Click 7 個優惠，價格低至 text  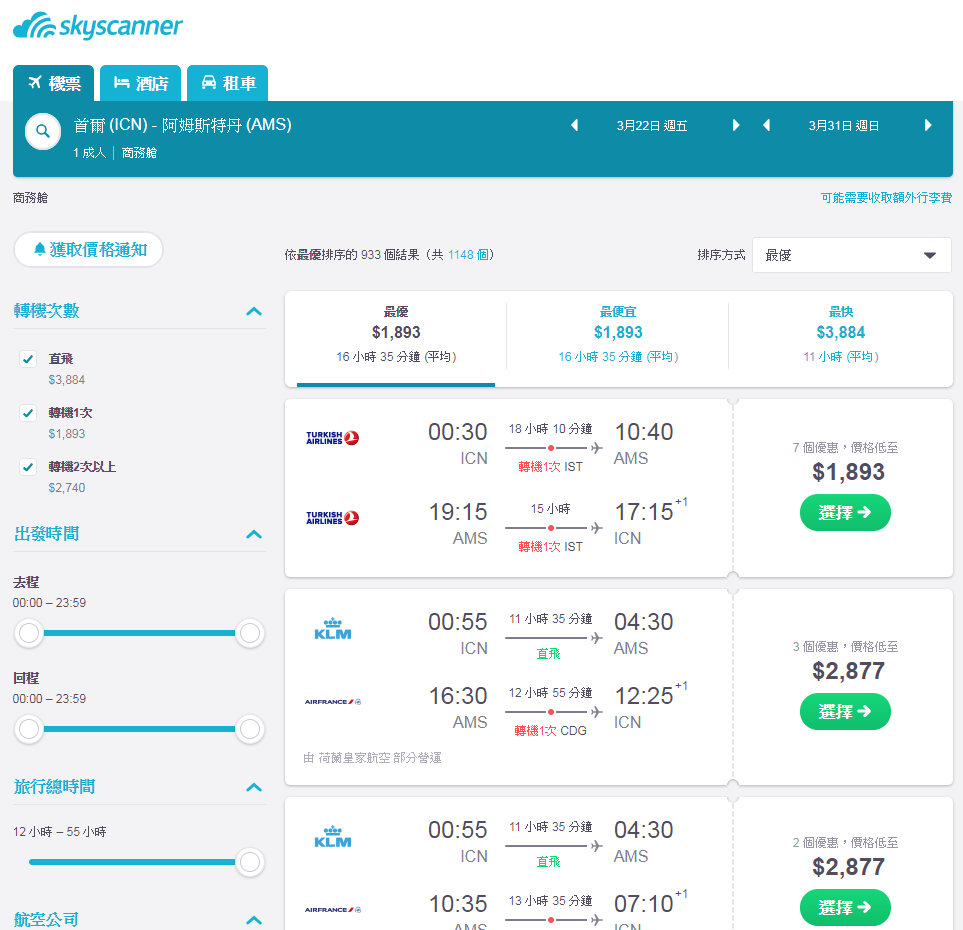point(845,448)
